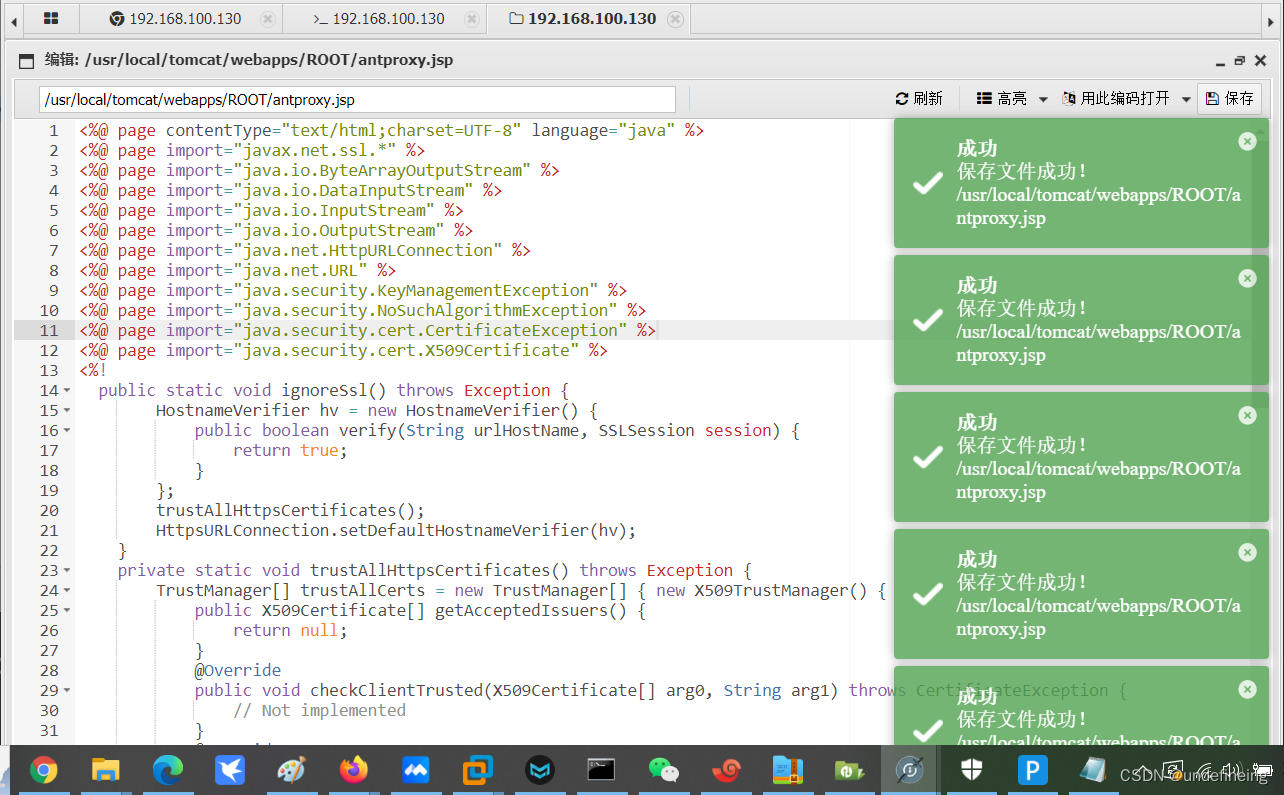Open the notepad eraser app in taskbar

(1092, 770)
